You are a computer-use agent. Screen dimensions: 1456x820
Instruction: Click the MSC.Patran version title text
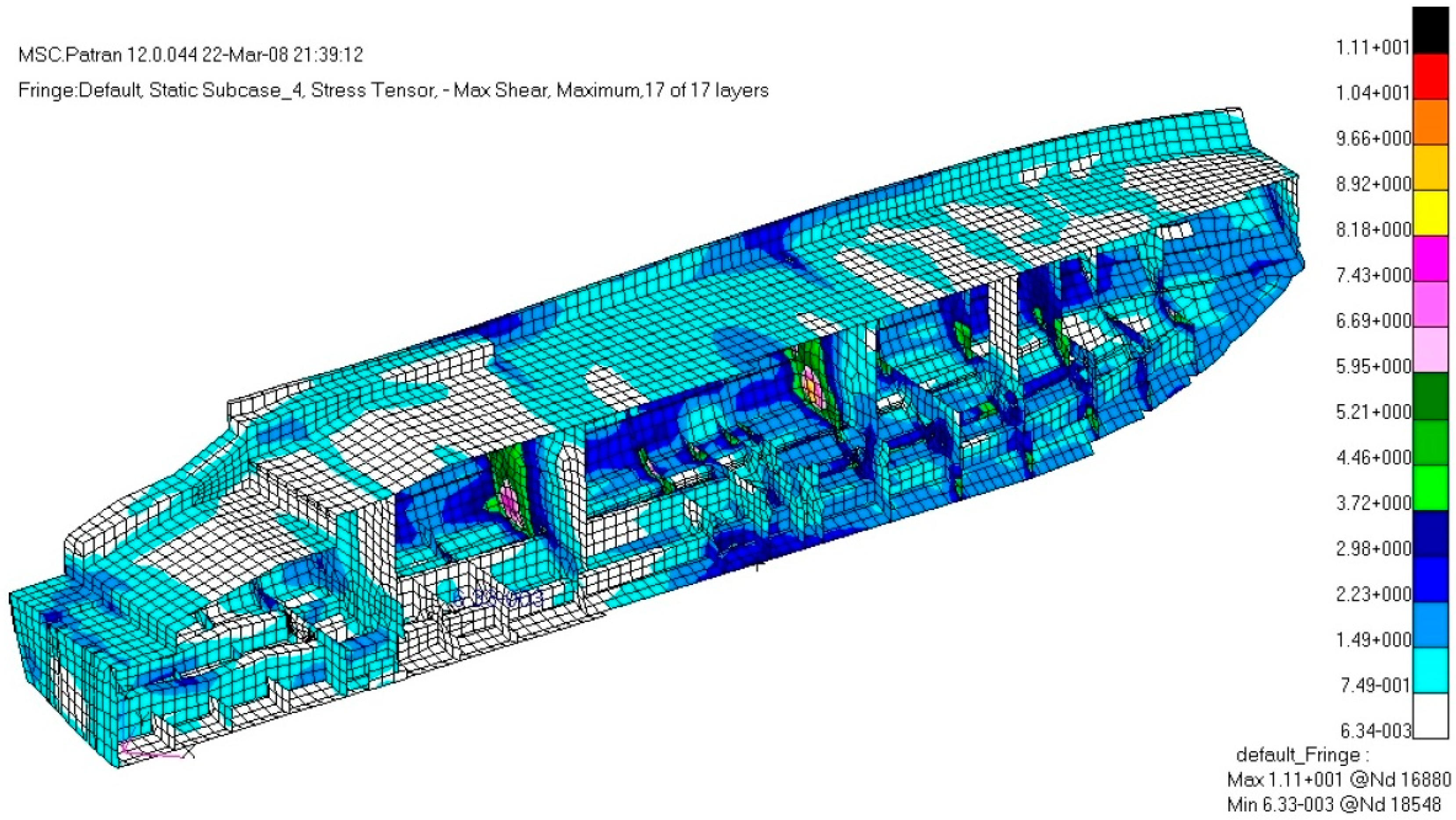pyautogui.click(x=191, y=55)
